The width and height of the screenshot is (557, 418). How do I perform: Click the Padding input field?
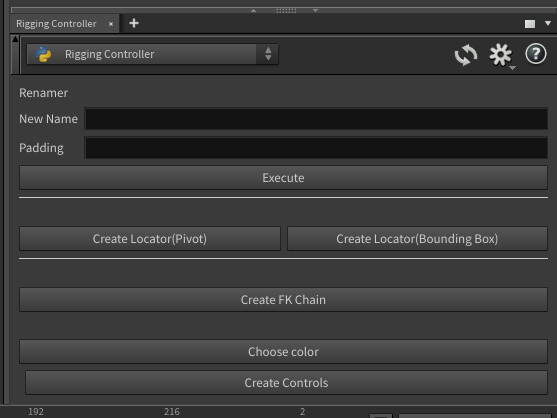point(316,148)
